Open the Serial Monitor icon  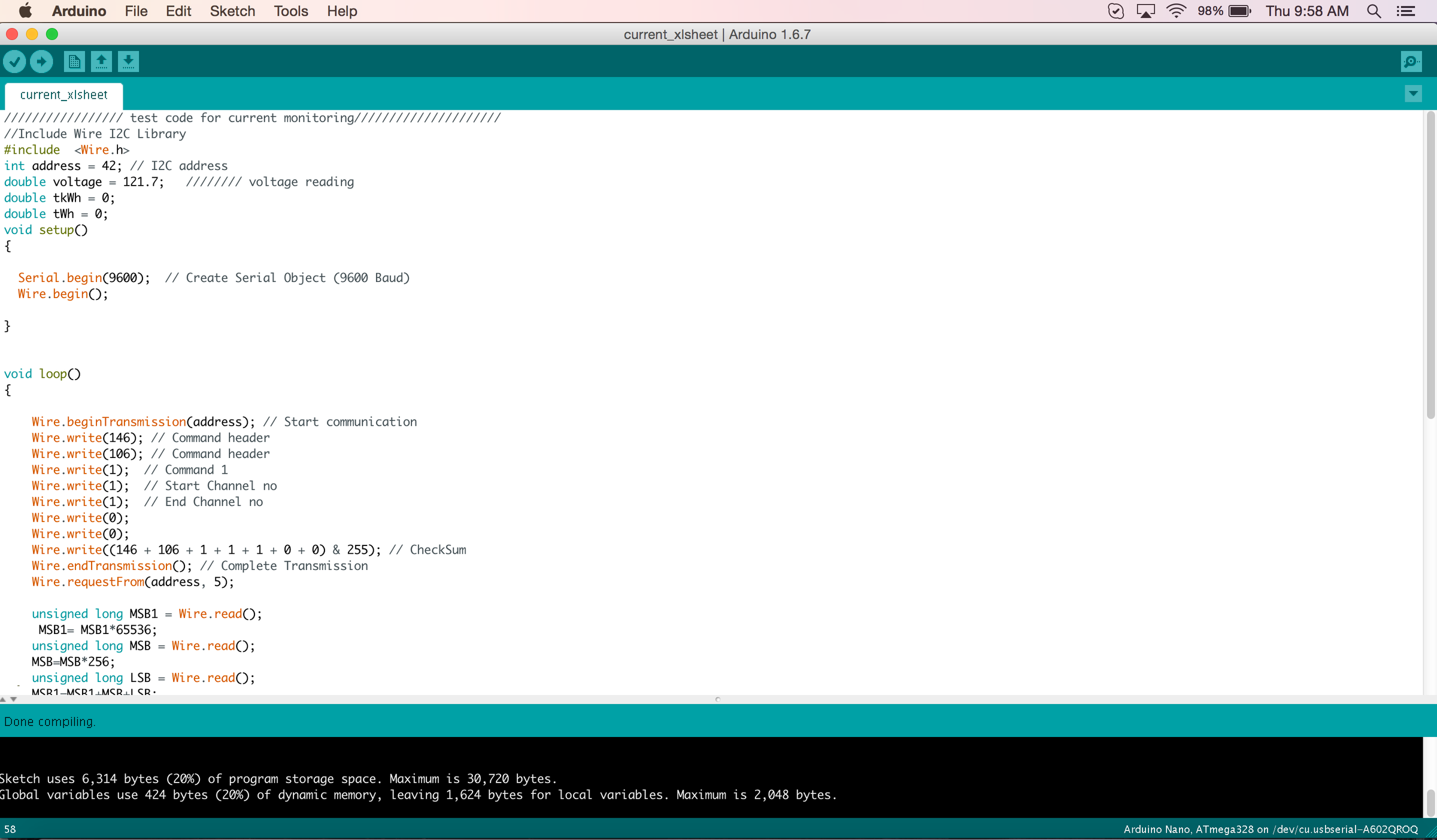[1411, 61]
